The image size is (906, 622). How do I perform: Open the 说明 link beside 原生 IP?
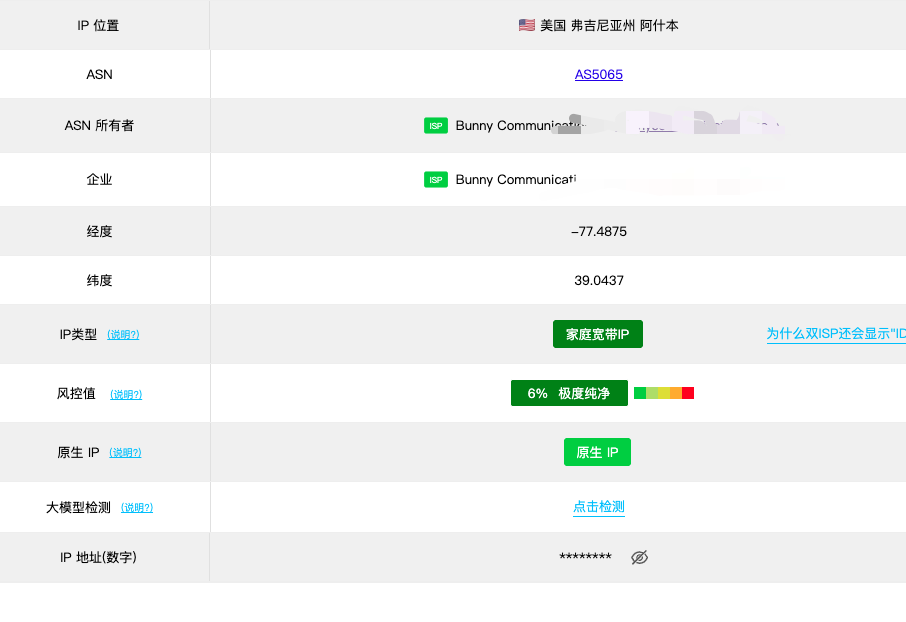click(125, 453)
